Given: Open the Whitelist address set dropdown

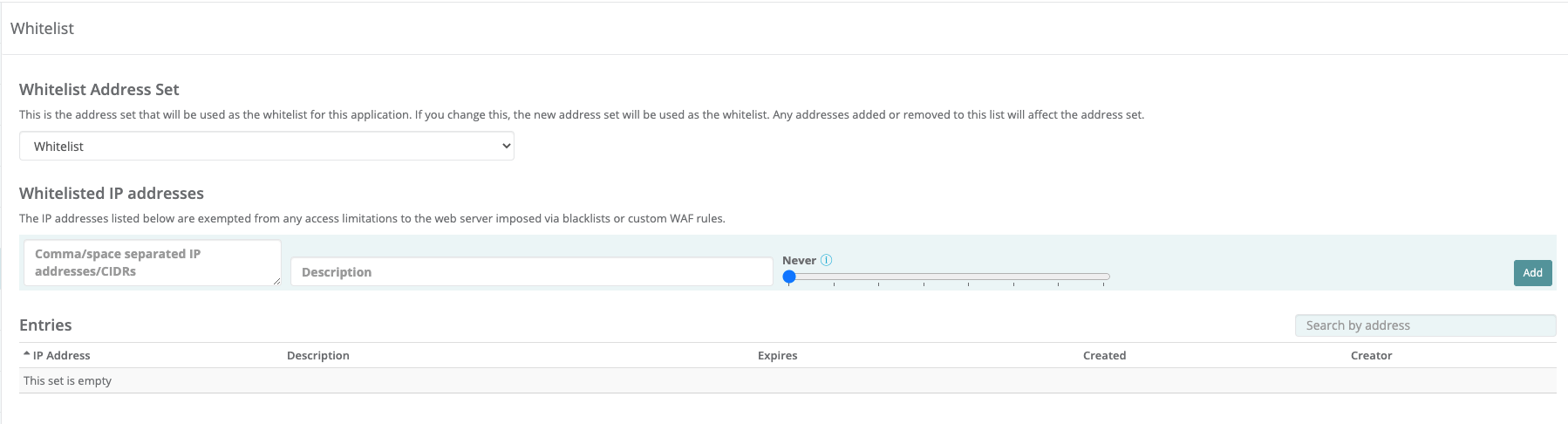Looking at the screenshot, I should coord(267,147).
